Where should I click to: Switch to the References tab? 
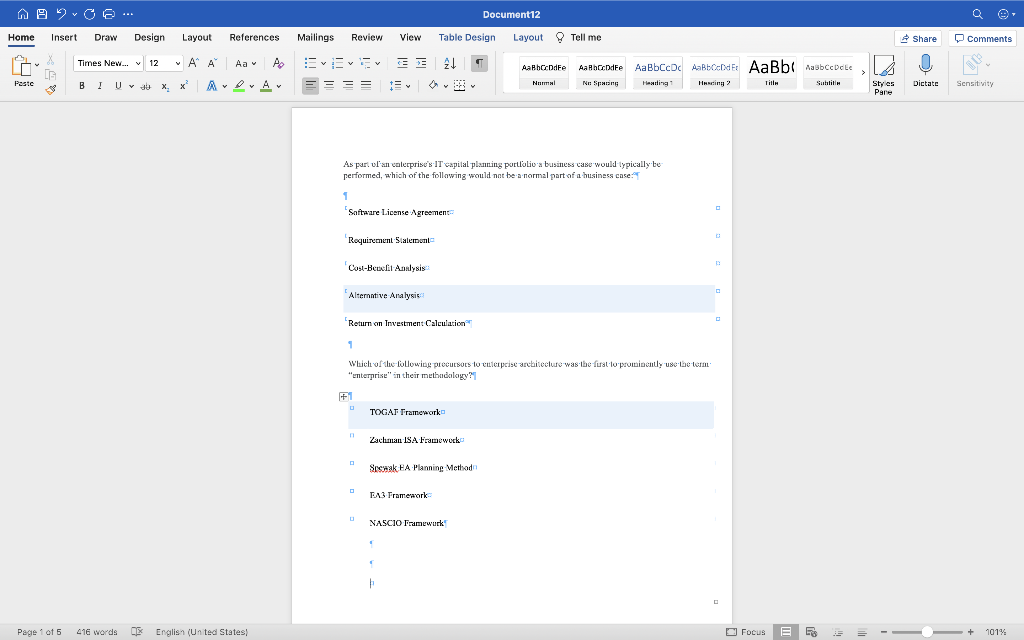click(x=254, y=37)
